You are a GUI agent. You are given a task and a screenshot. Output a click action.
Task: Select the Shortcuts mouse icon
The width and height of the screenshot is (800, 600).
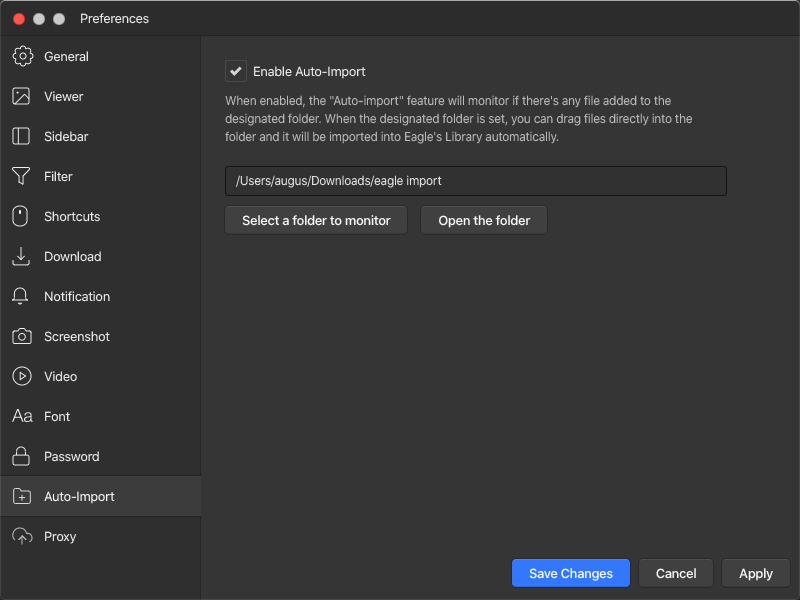(20, 216)
